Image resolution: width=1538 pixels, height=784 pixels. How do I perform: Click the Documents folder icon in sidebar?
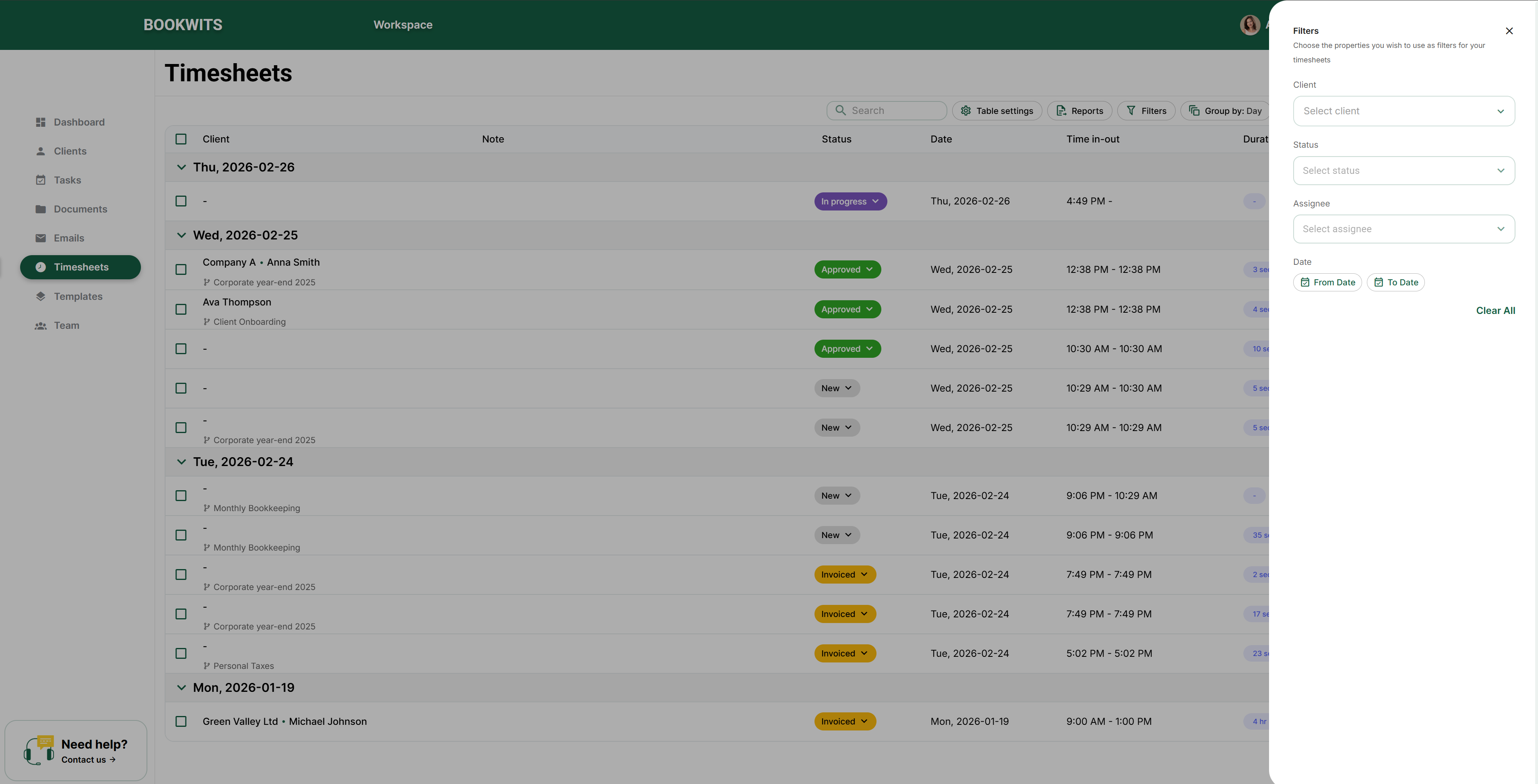tap(41, 209)
